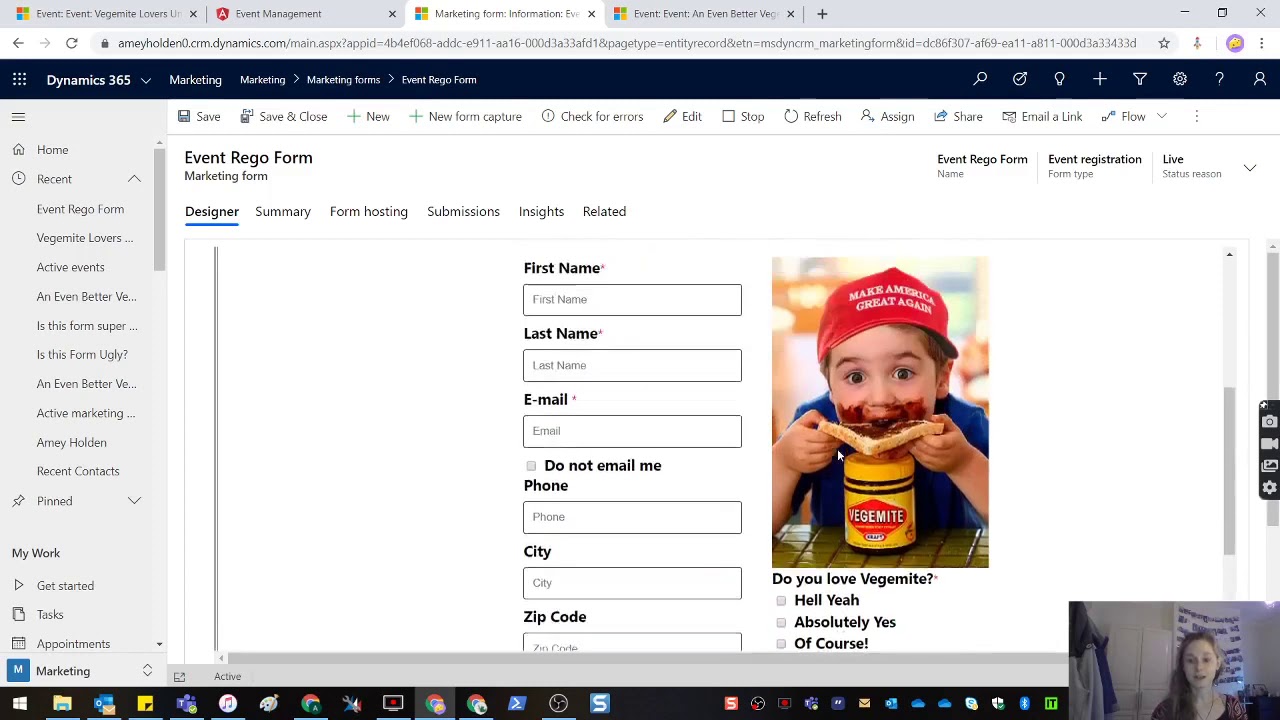This screenshot has width=1280, height=720.
Task: Click the First Name input field
Action: click(632, 300)
